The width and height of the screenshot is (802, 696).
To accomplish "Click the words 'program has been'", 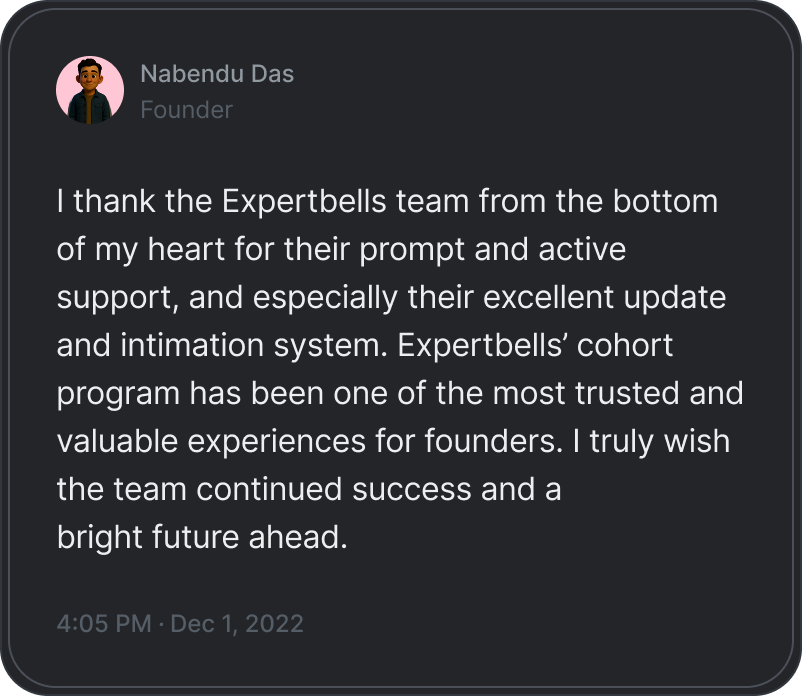I will point(190,394).
